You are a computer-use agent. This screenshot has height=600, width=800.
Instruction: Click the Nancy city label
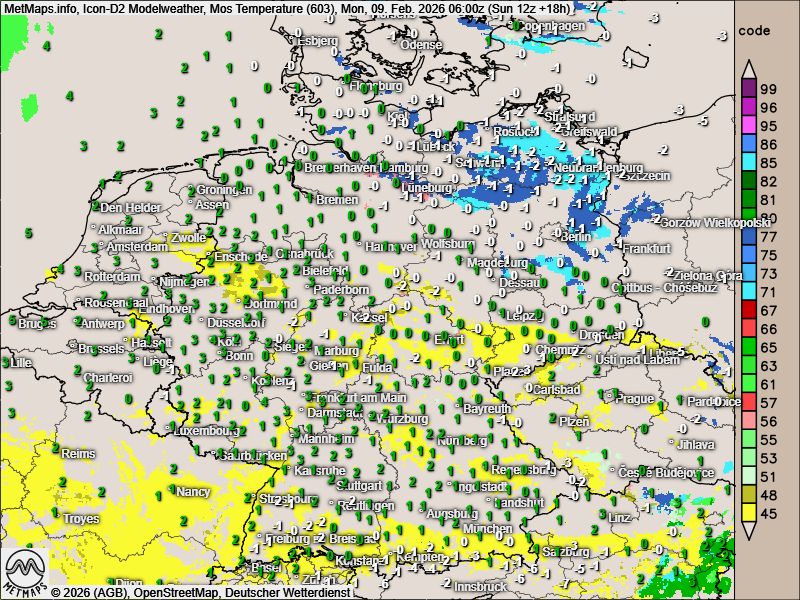tap(192, 491)
